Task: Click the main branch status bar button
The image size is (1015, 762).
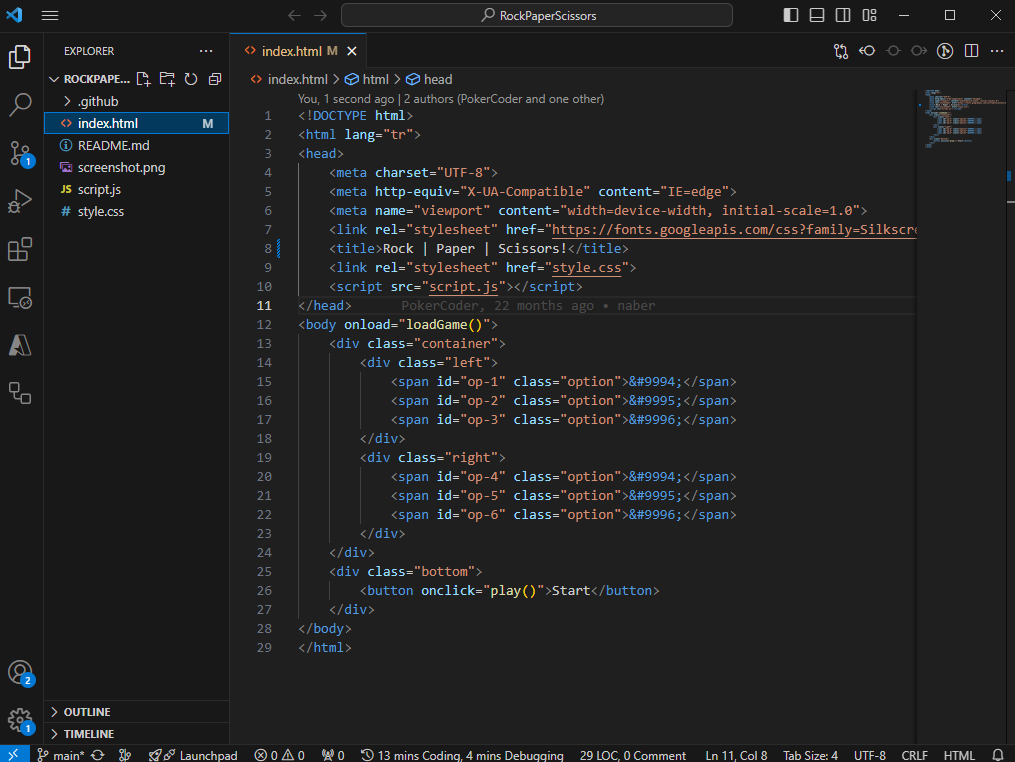Action: point(61,755)
